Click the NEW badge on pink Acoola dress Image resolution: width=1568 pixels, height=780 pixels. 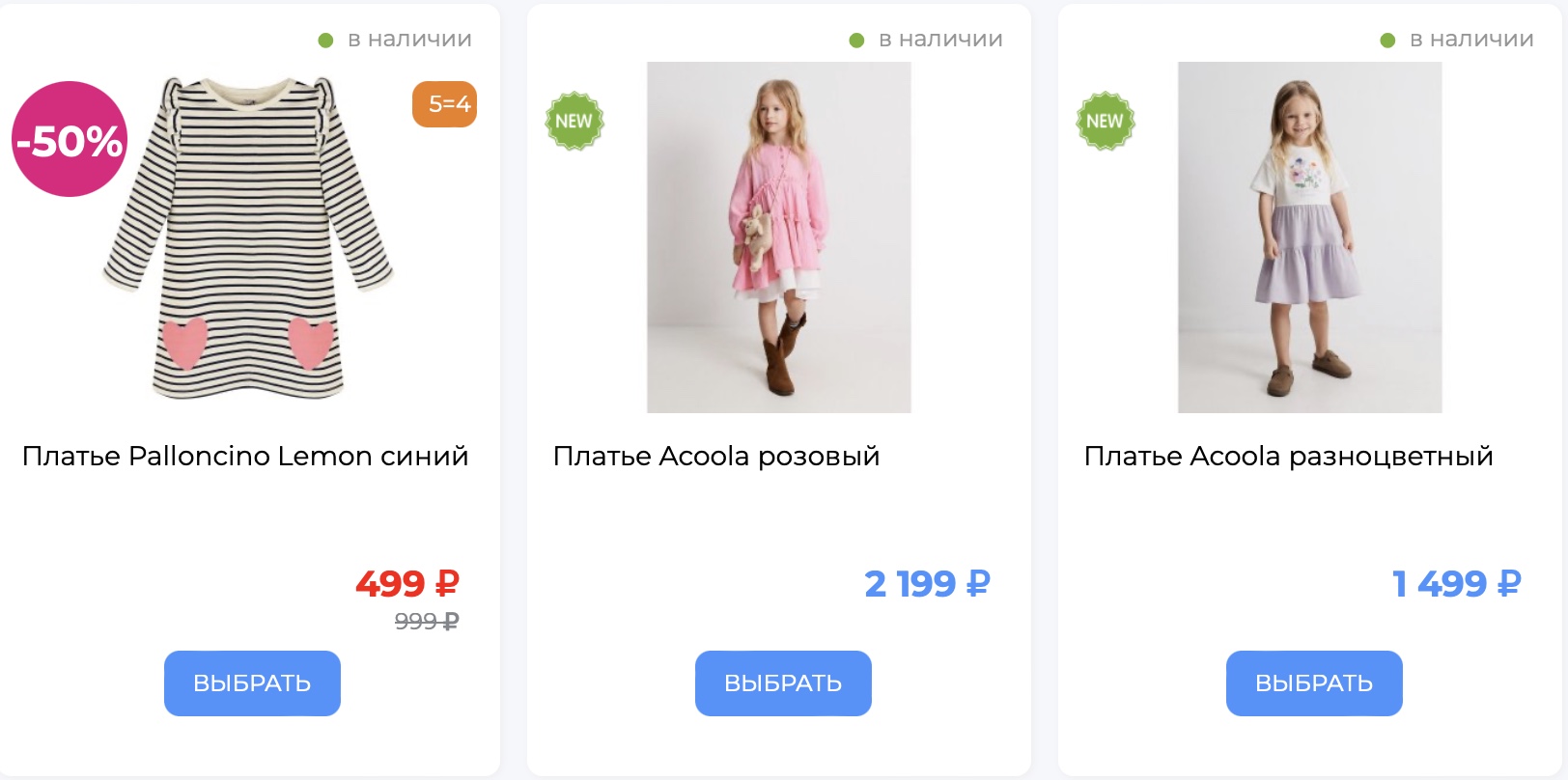click(574, 121)
